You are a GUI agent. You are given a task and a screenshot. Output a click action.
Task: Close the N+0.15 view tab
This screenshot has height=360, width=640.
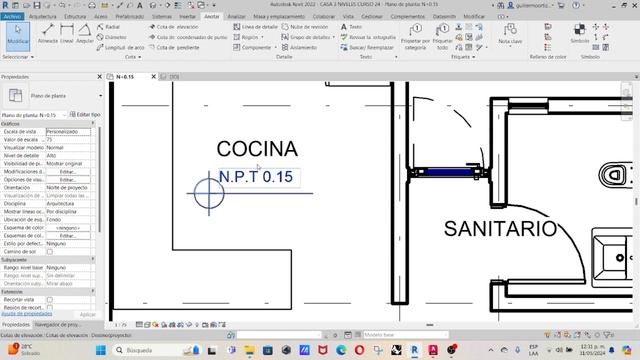(153, 76)
